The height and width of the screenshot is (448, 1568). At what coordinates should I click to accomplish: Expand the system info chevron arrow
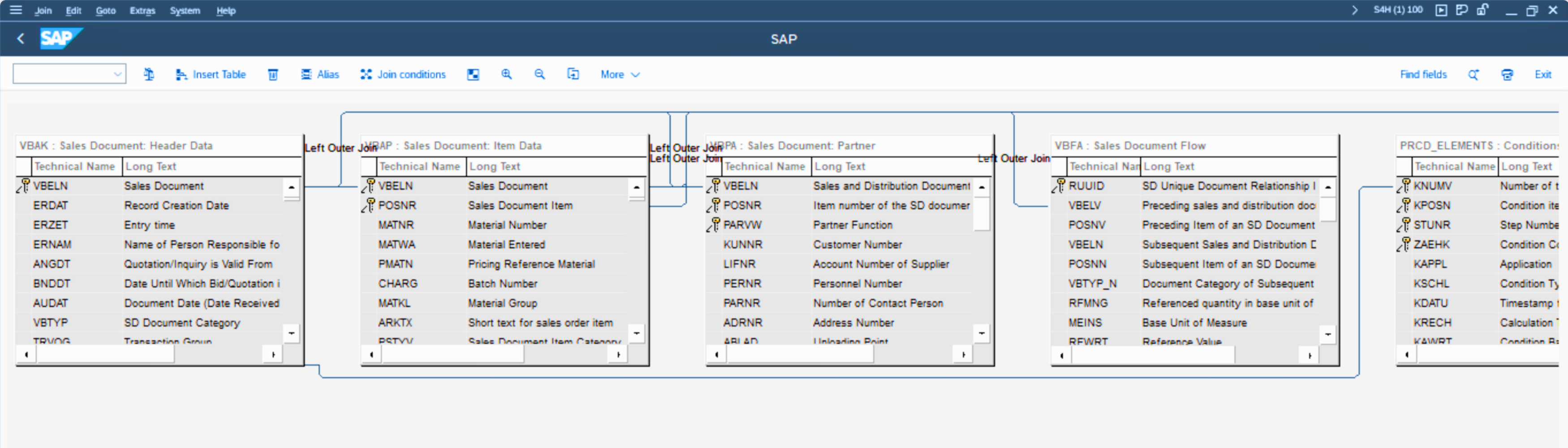point(1354,10)
